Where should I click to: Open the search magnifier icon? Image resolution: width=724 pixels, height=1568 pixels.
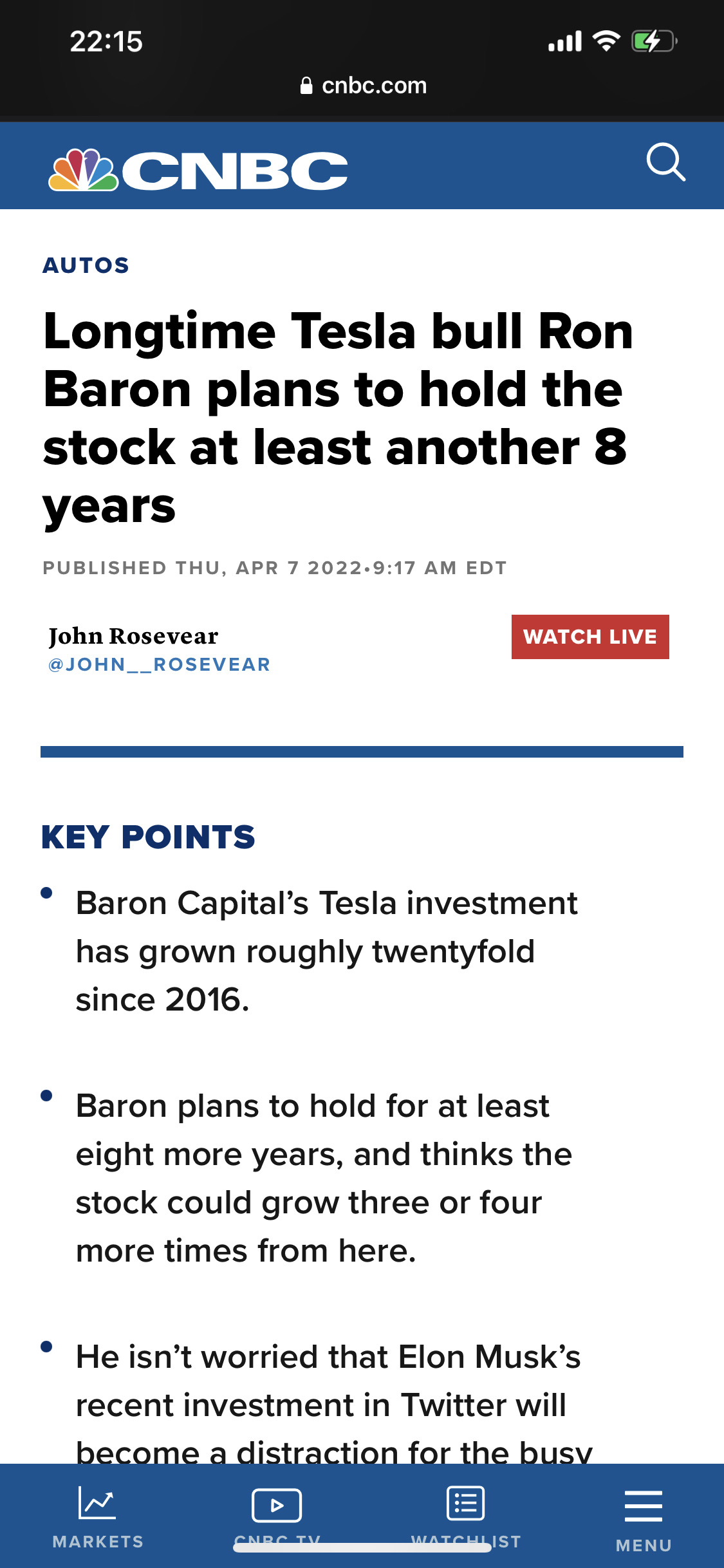coord(666,163)
